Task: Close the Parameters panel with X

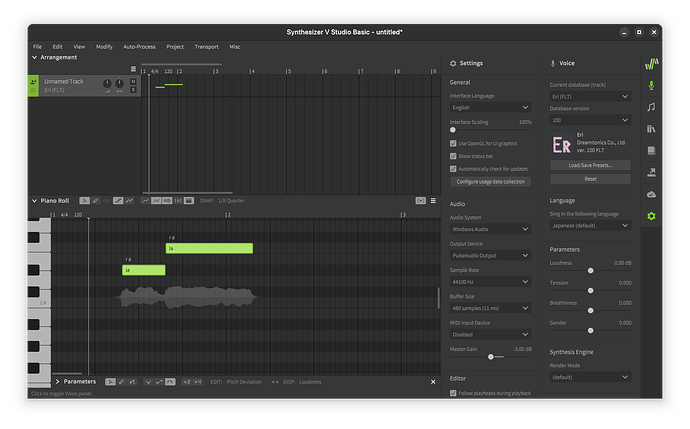Action: (433, 382)
